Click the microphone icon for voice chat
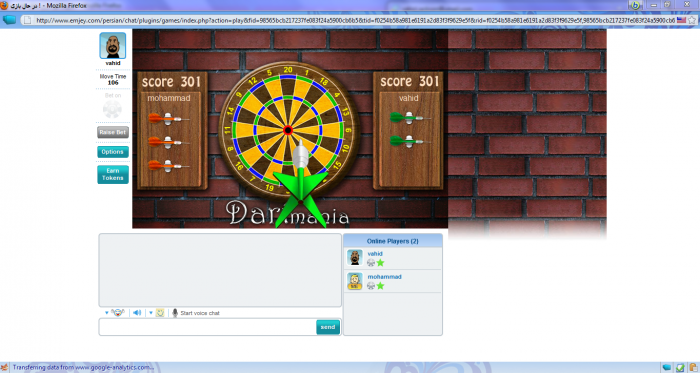Screen dimensions: 700x373 175,313
